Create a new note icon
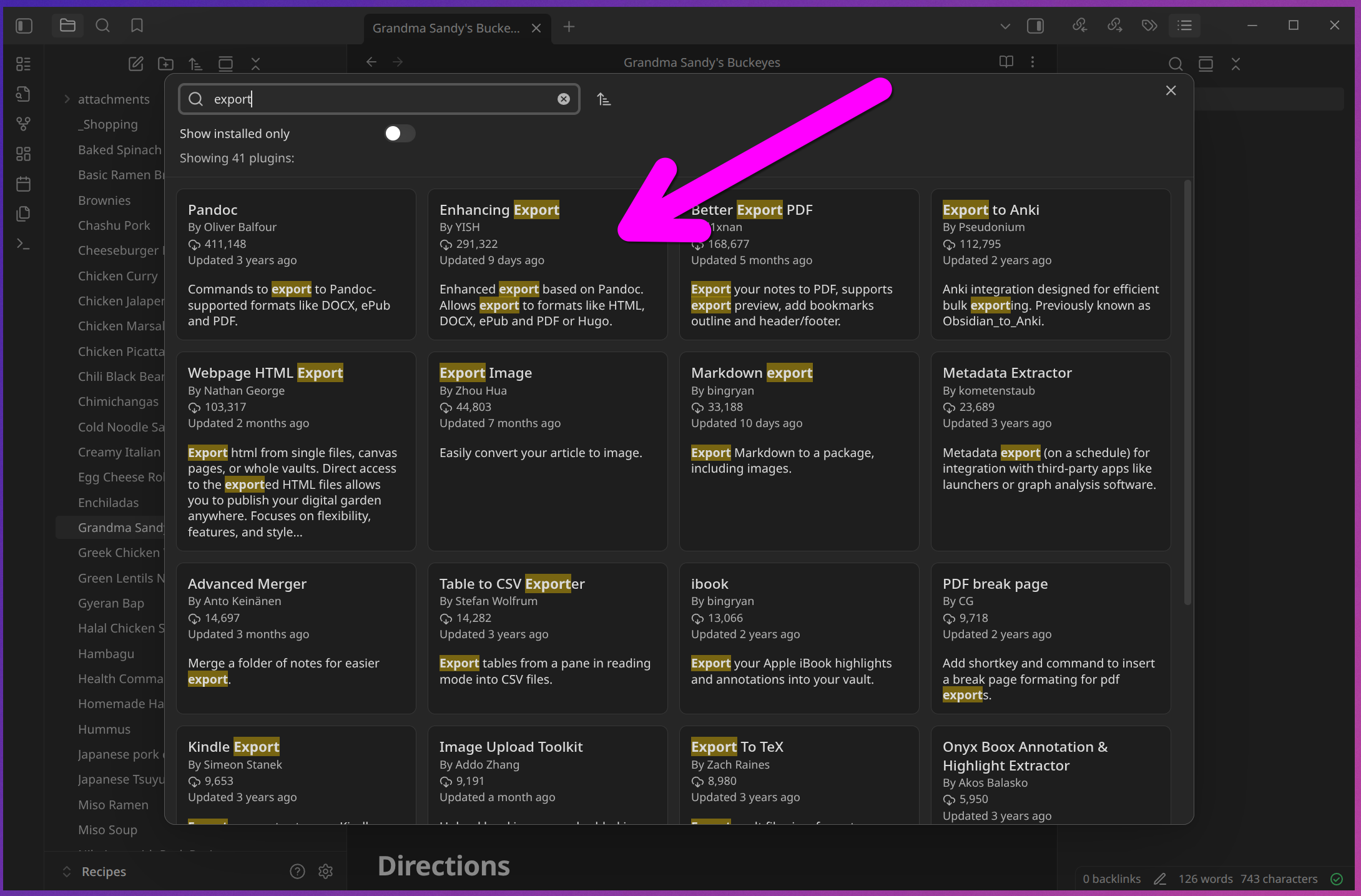1361x896 pixels. pos(135,64)
